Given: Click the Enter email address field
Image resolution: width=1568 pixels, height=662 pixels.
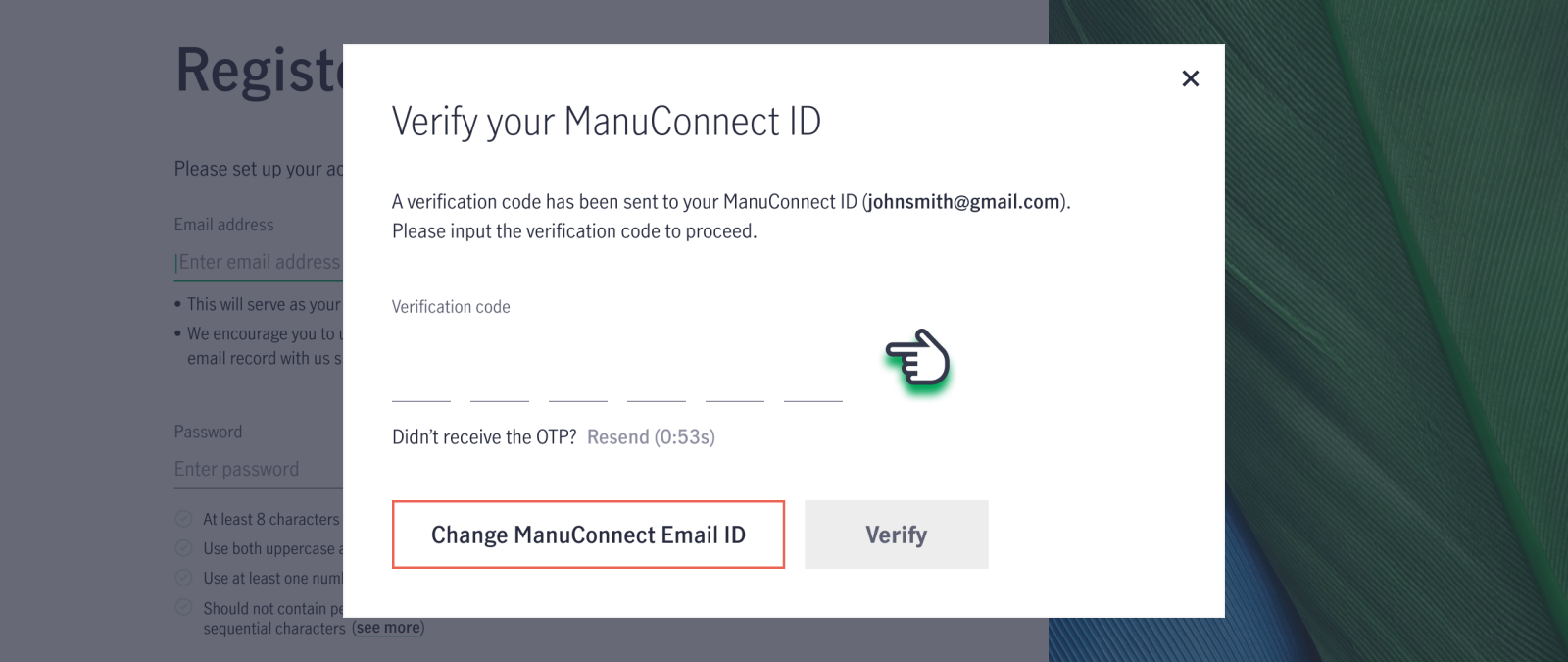Looking at the screenshot, I should pos(259,262).
